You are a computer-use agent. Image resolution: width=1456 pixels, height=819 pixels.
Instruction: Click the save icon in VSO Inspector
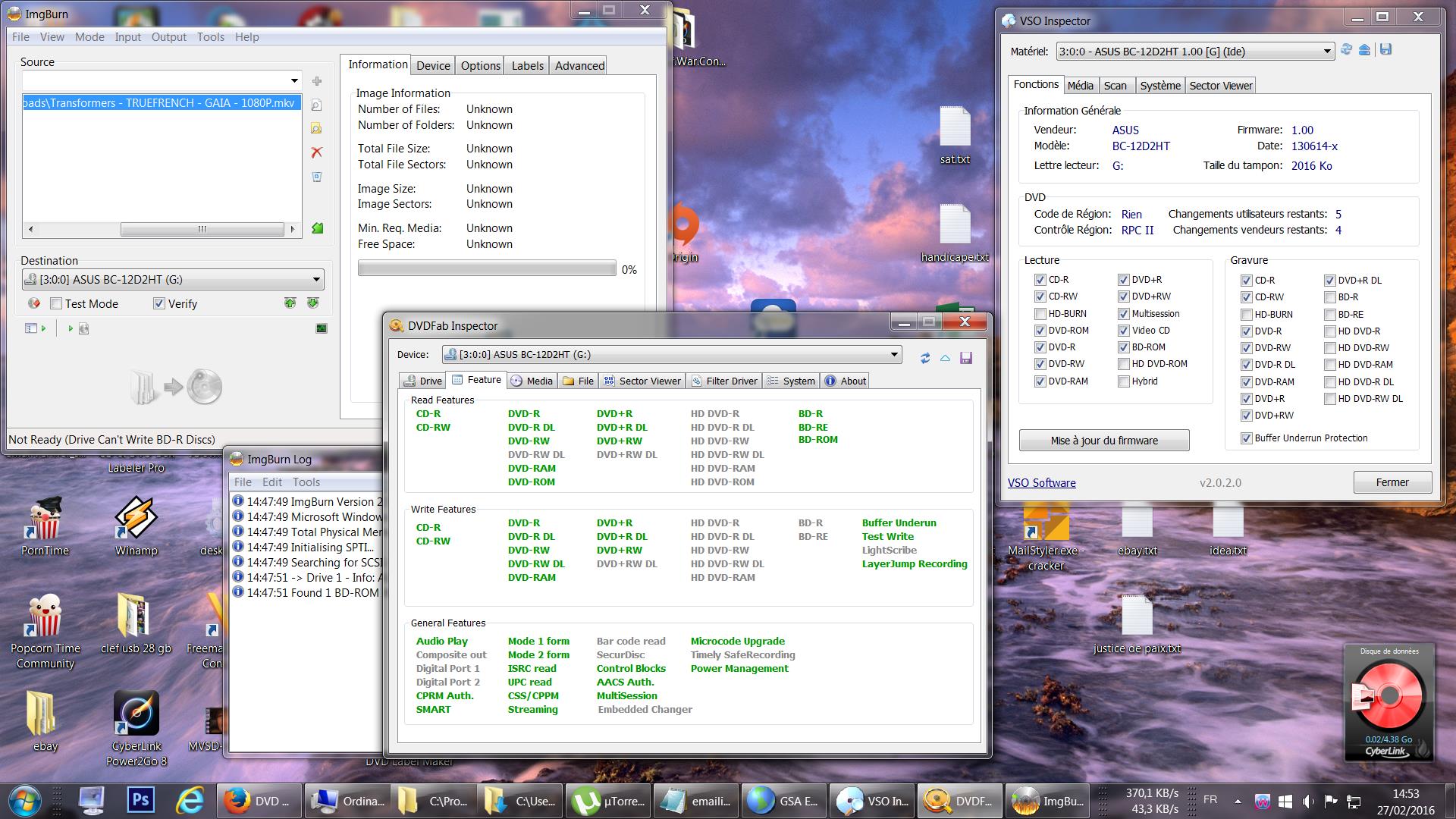[x=1385, y=50]
